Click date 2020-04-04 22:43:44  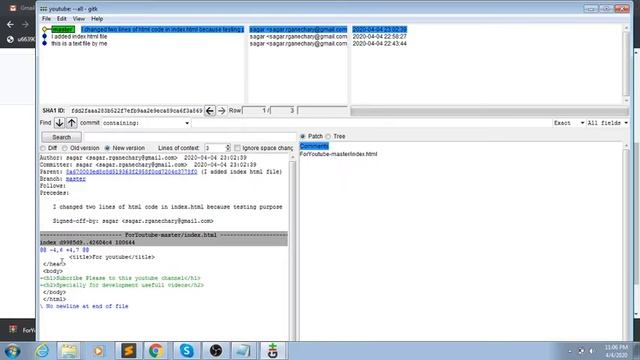pos(380,43)
